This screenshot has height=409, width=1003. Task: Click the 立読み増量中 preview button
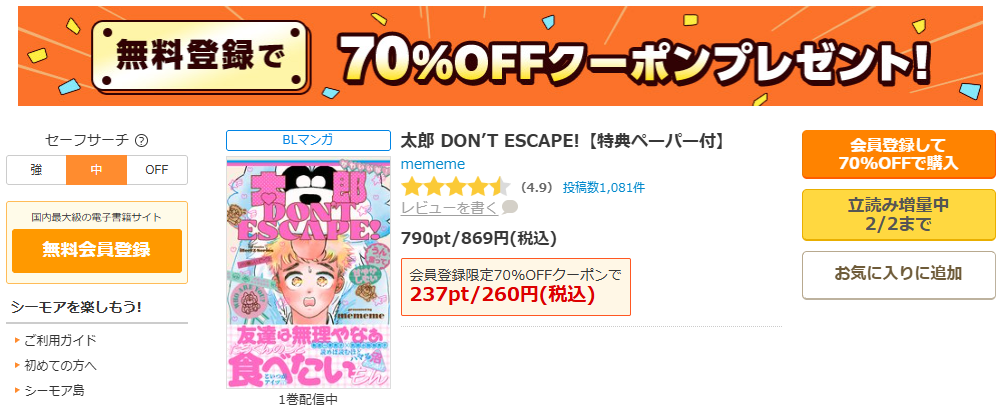(x=898, y=215)
